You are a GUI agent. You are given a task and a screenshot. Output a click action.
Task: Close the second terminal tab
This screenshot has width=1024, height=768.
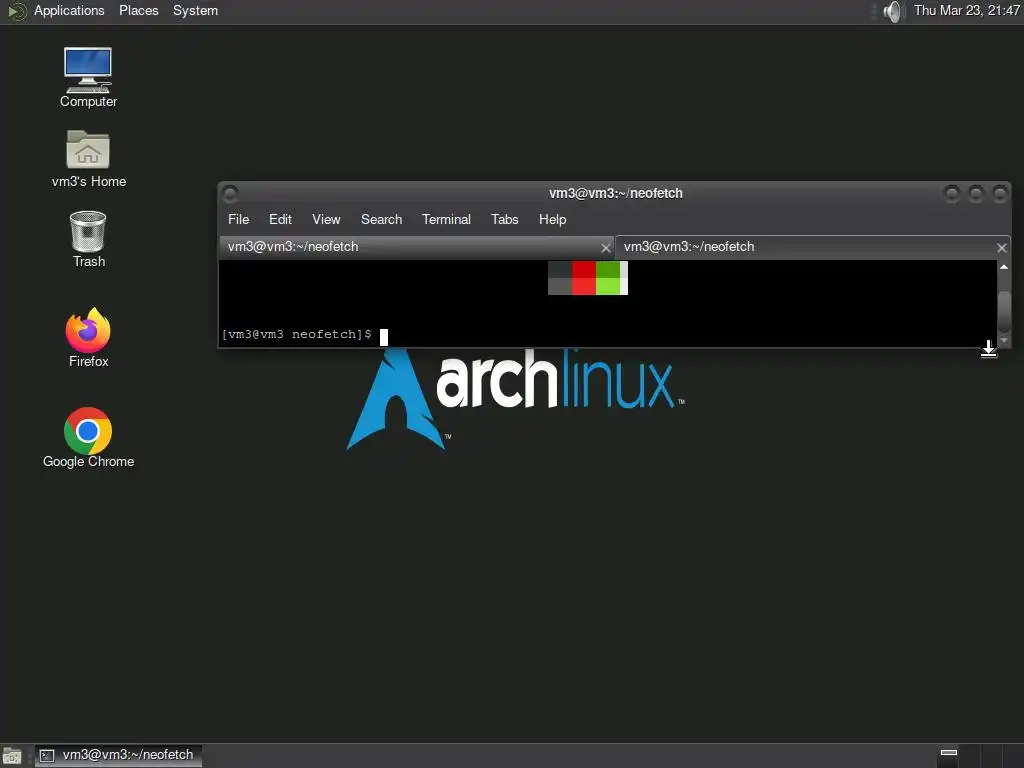[x=1002, y=248]
